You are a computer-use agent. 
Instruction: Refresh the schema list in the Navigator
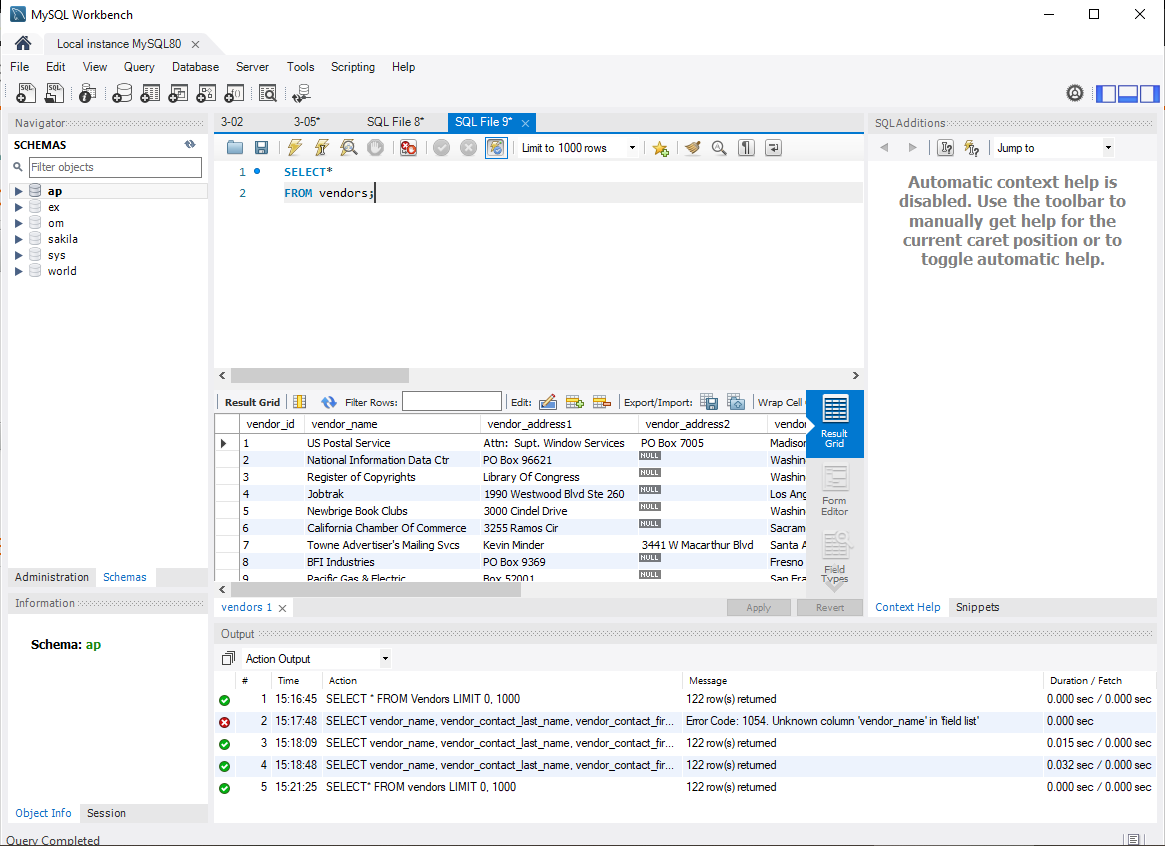pyautogui.click(x=189, y=144)
